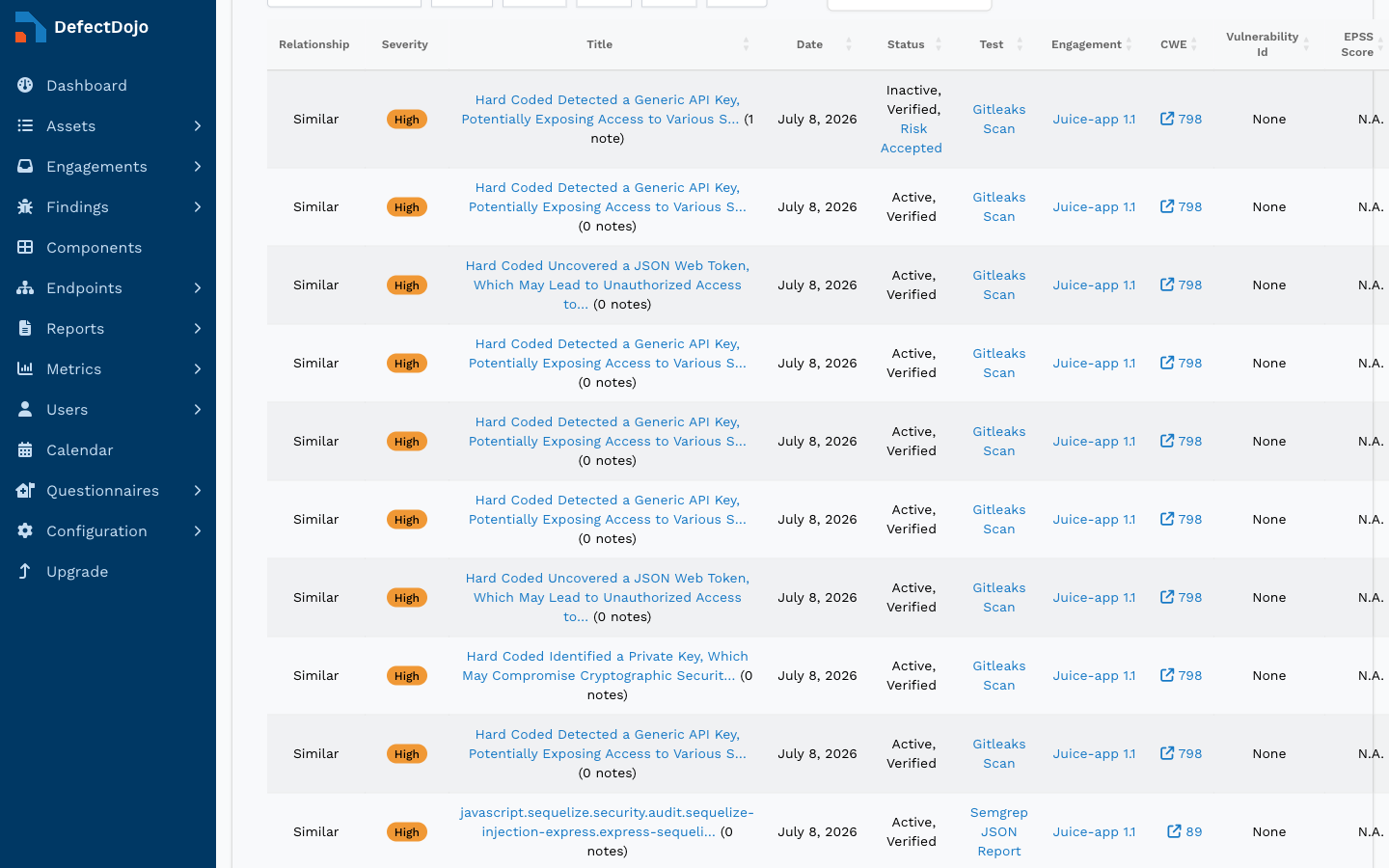This screenshot has width=1389, height=868.
Task: Open Gitleaks Scan link in Risk Accepted row
Action: [999, 119]
